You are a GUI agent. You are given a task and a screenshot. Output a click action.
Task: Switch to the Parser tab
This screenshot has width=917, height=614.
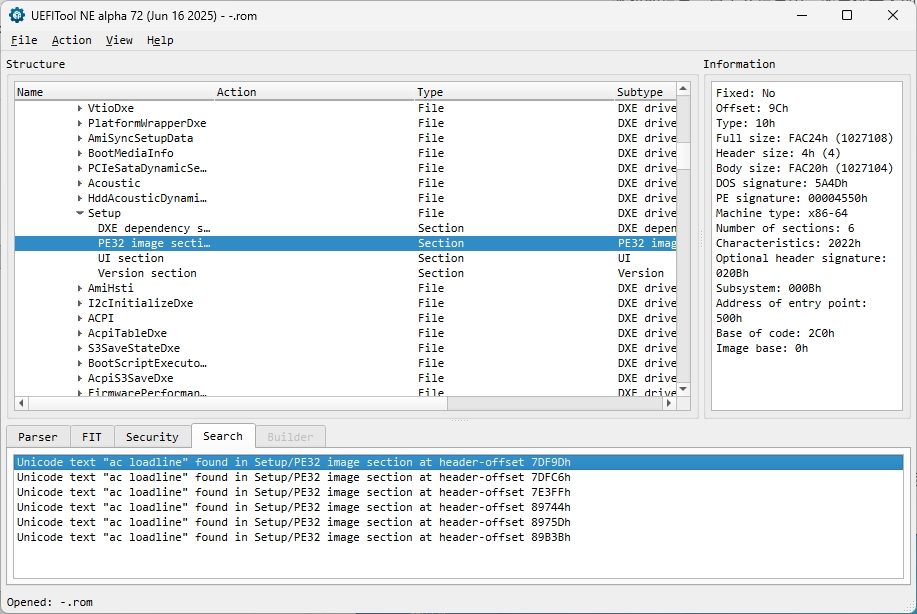coord(38,437)
